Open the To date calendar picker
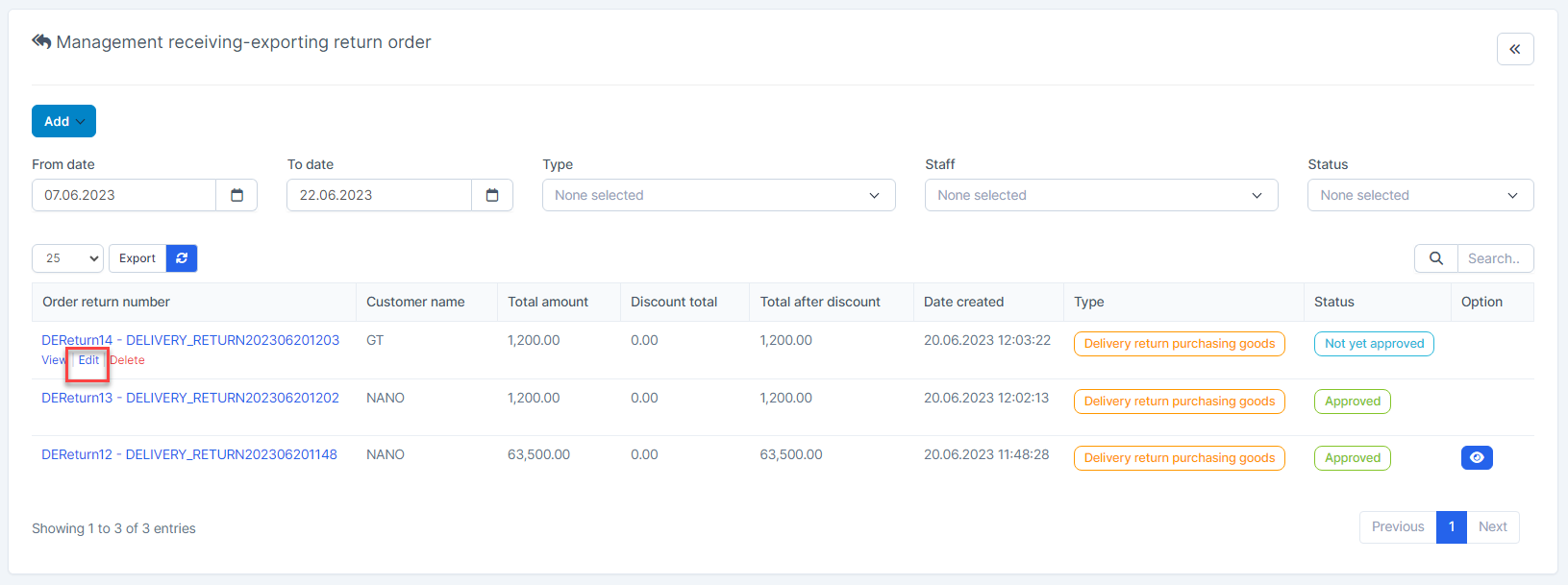The width and height of the screenshot is (1568, 585). coord(492,195)
